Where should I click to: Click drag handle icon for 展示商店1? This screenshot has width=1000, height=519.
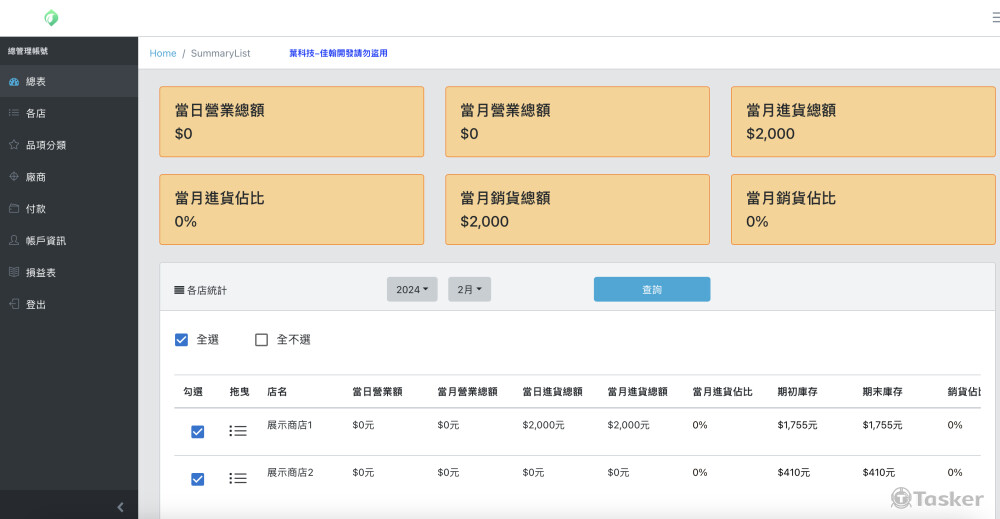238,431
